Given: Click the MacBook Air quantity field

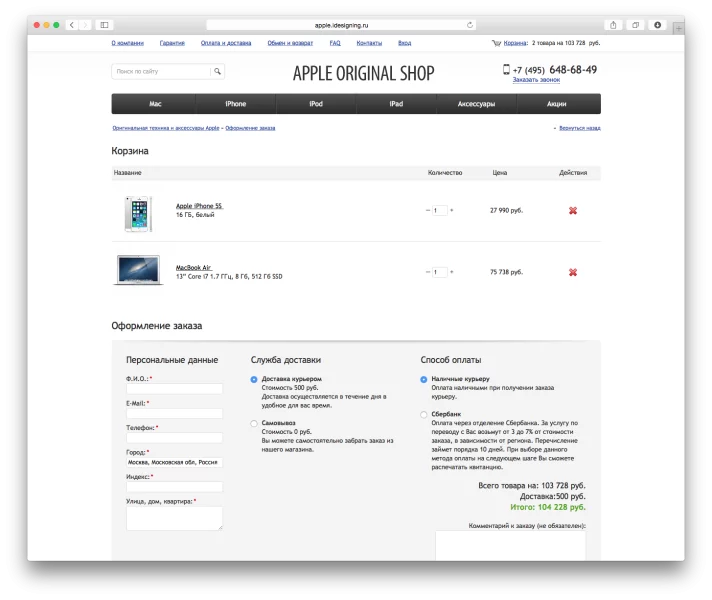Looking at the screenshot, I should click(x=440, y=272).
